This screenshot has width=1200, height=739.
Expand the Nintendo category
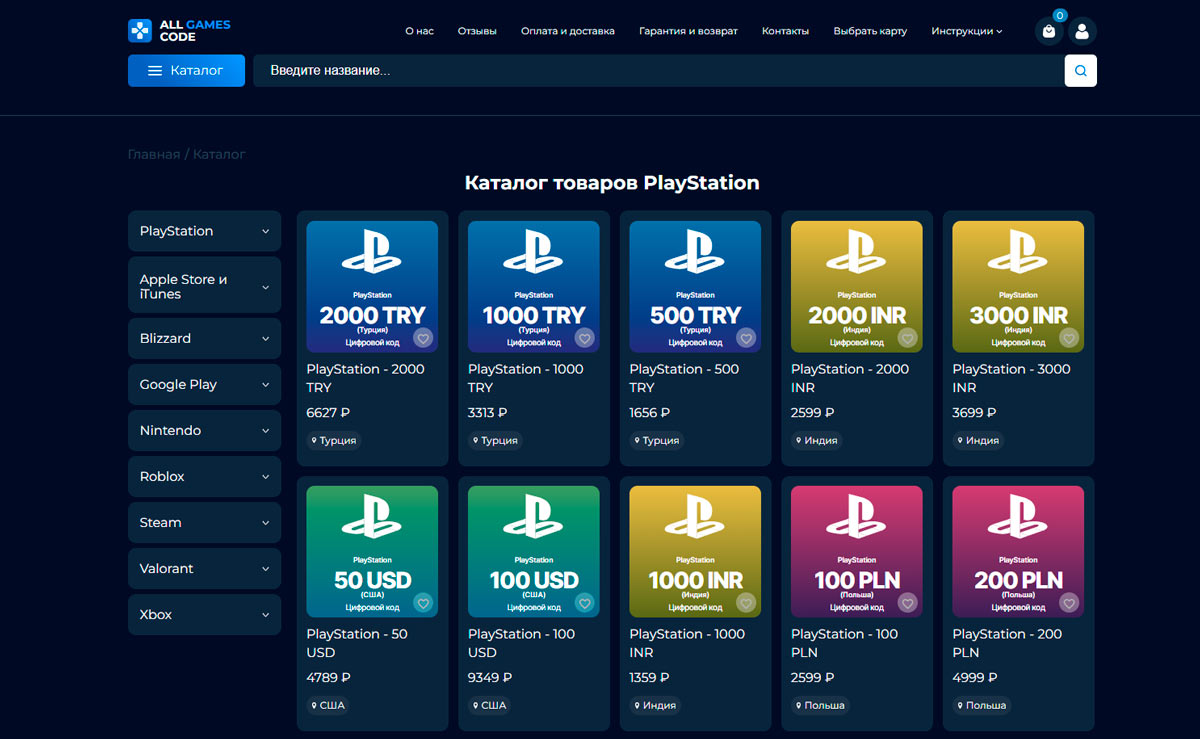pos(204,431)
